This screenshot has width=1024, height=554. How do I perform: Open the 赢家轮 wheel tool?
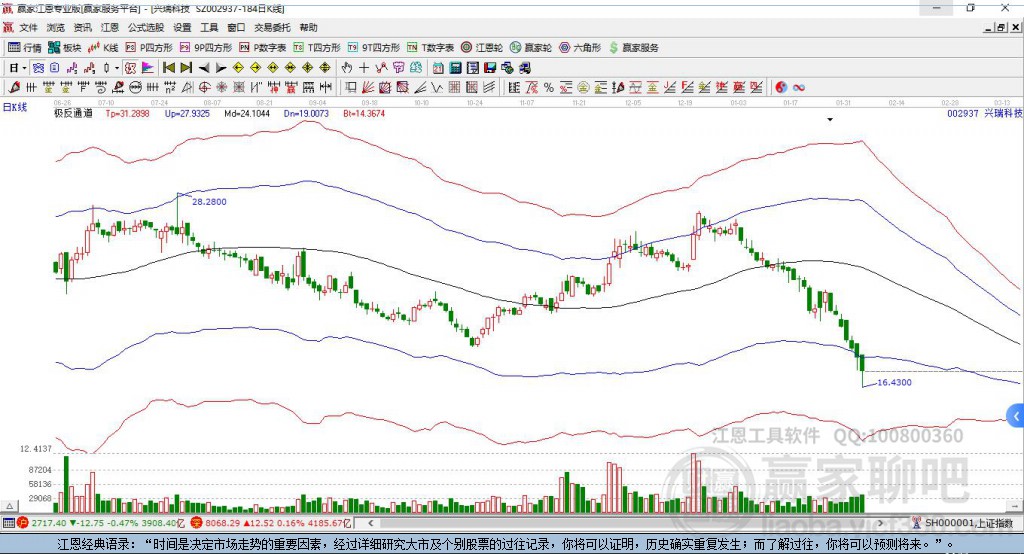tap(531, 48)
